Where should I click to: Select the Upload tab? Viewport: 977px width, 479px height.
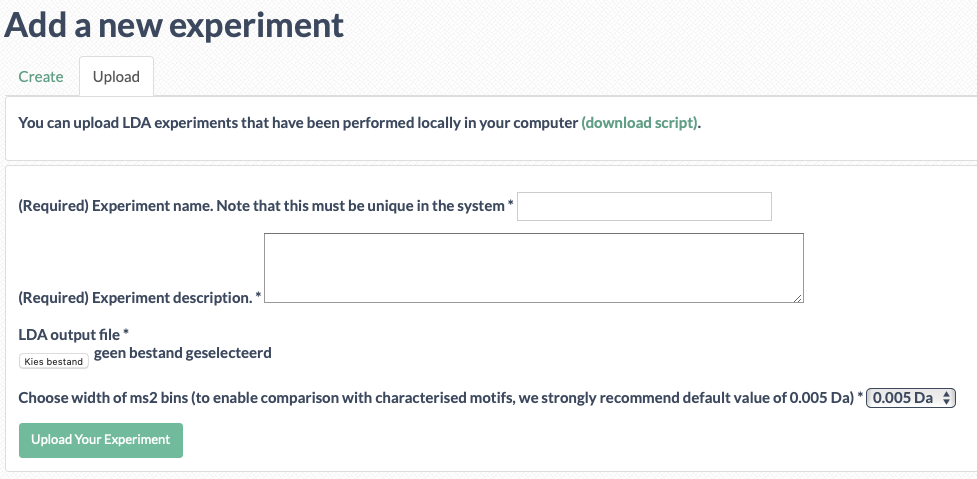[116, 77]
